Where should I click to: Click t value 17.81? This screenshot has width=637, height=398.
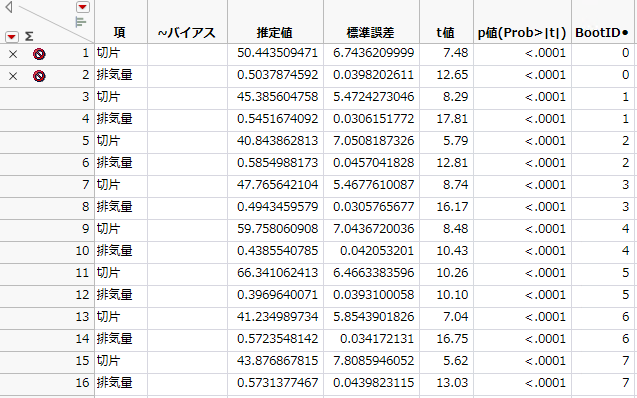pos(452,119)
